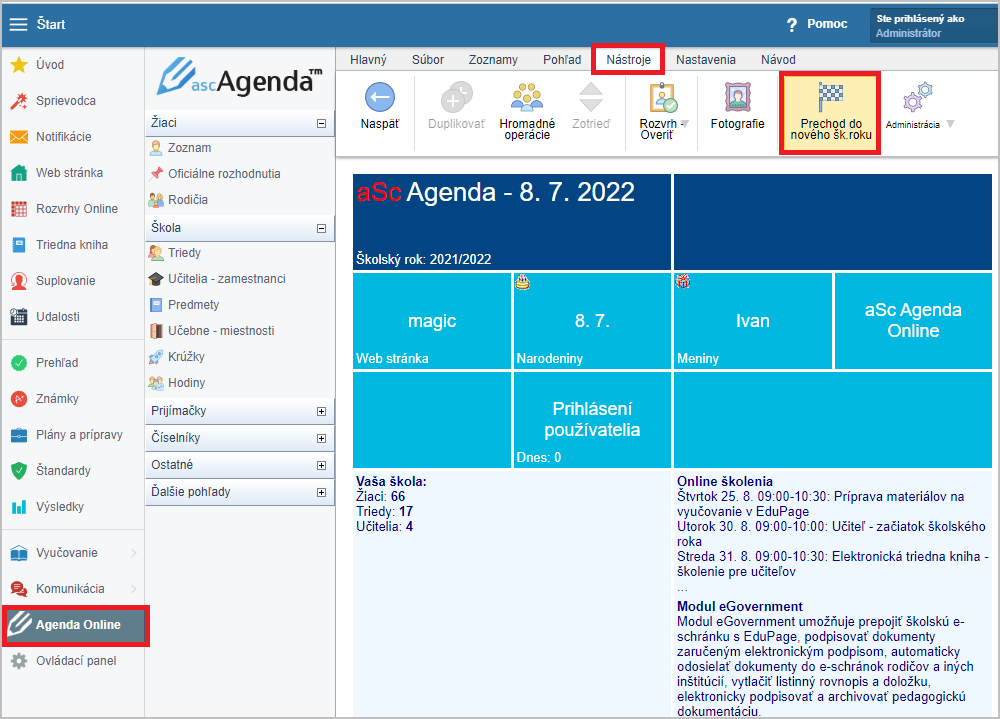Switch to the Nástroje tab
Image resolution: width=1000 pixels, height=719 pixels.
click(x=628, y=59)
